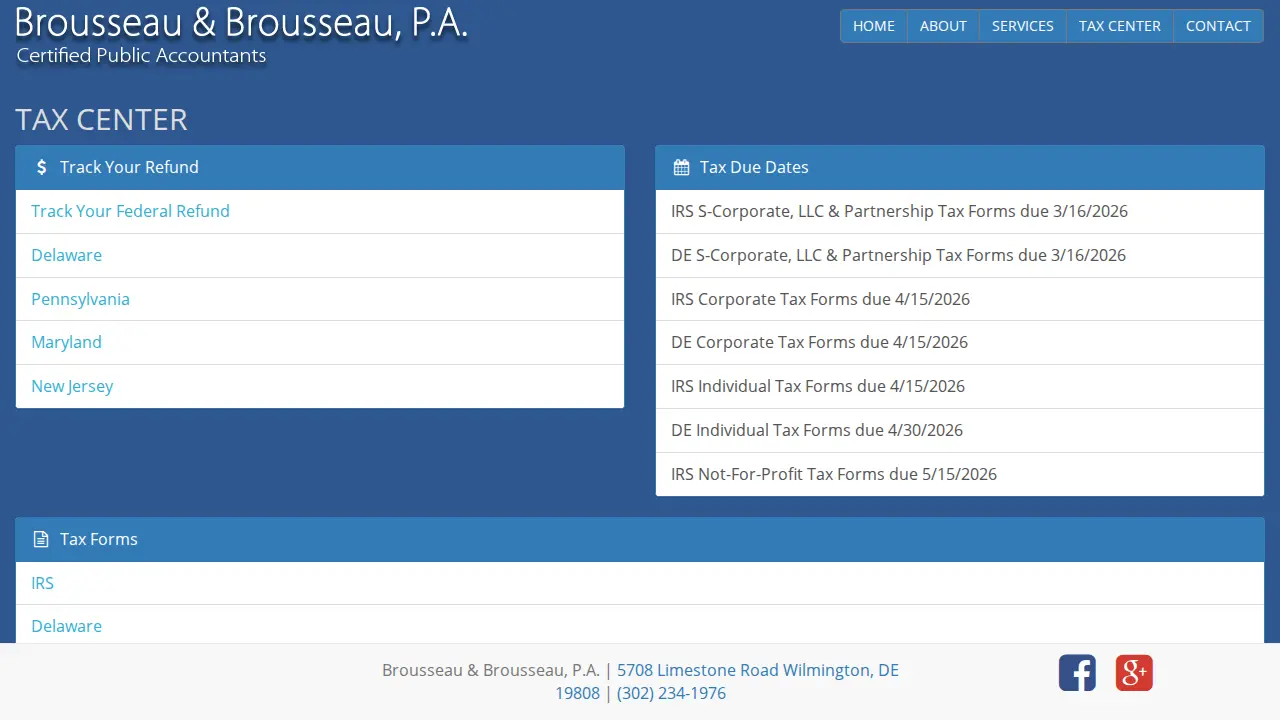Screen dimensions: 1280x720
Task: Open the SERVICES menu item
Action: pos(1023,26)
